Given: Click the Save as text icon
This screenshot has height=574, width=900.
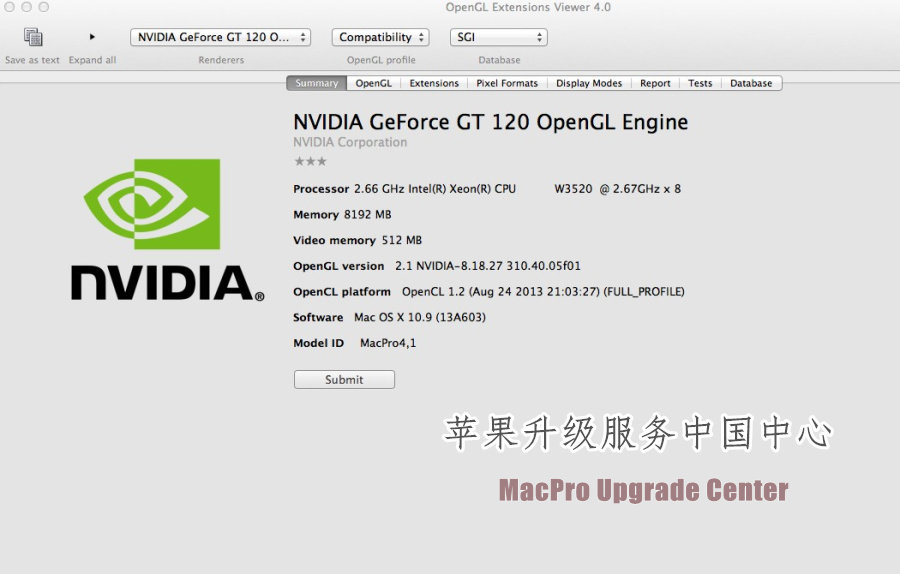Looking at the screenshot, I should (x=33, y=37).
